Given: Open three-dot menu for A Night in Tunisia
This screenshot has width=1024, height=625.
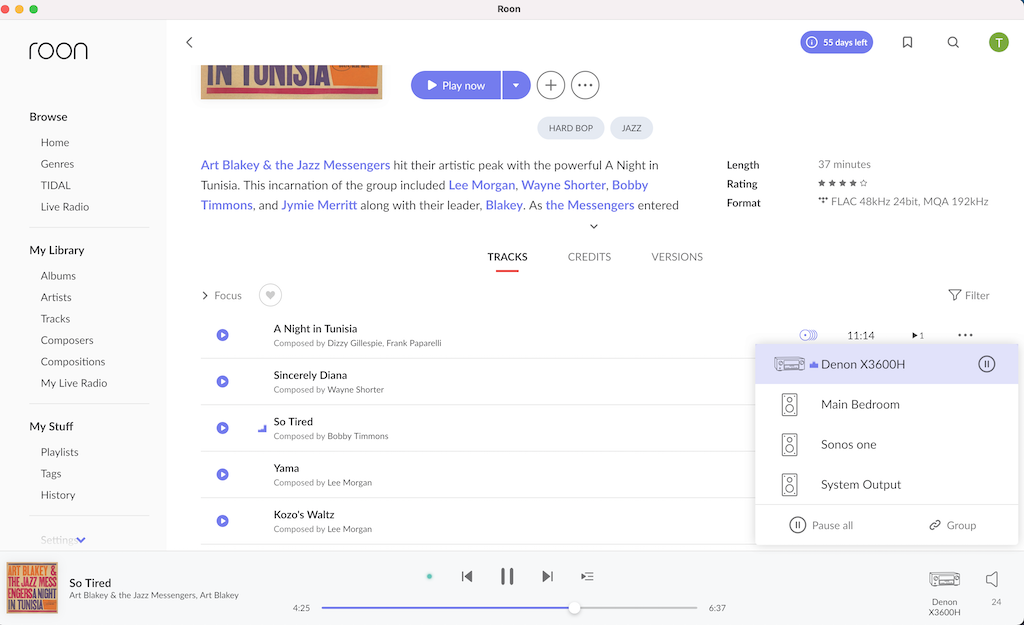Looking at the screenshot, I should (x=965, y=335).
